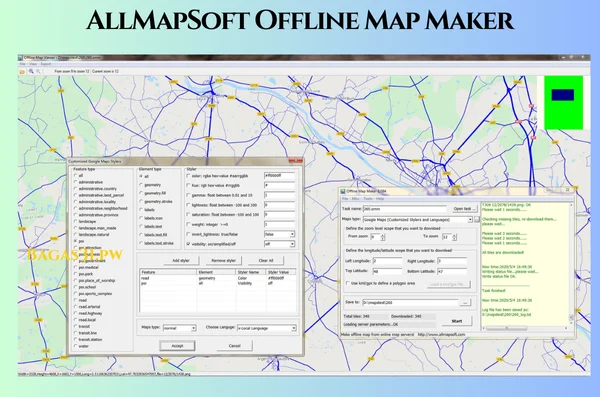Select 'administrative.country' feature type

pyautogui.click(x=75, y=188)
